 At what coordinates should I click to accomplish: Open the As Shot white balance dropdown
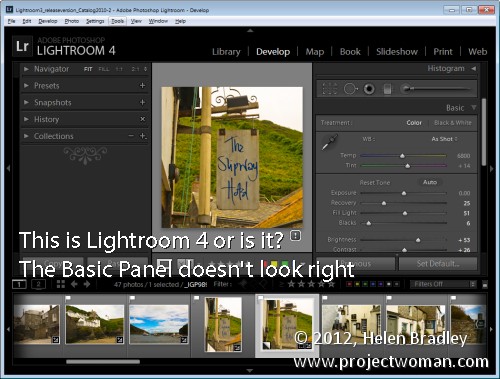(x=444, y=139)
